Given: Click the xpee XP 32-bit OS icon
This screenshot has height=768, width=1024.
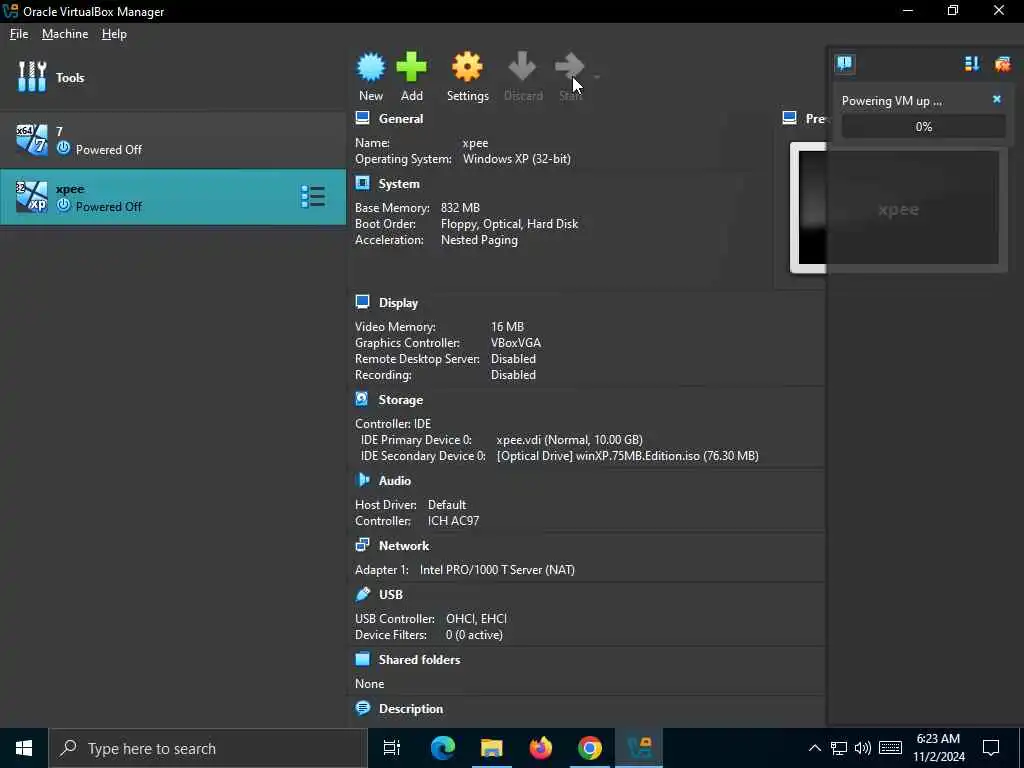Looking at the screenshot, I should tap(31, 197).
